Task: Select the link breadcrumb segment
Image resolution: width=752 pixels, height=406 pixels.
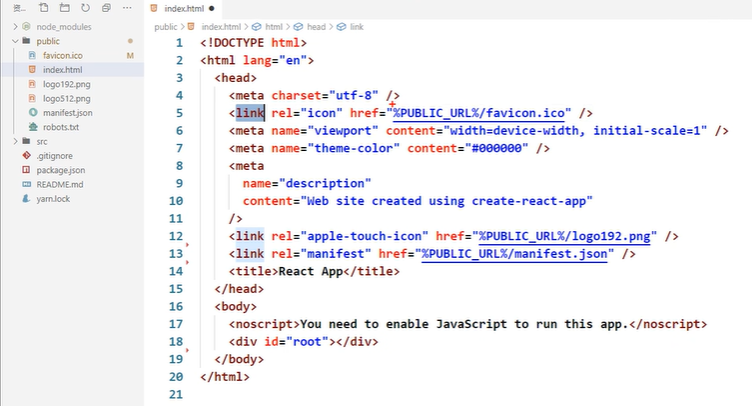Action: [x=356, y=27]
